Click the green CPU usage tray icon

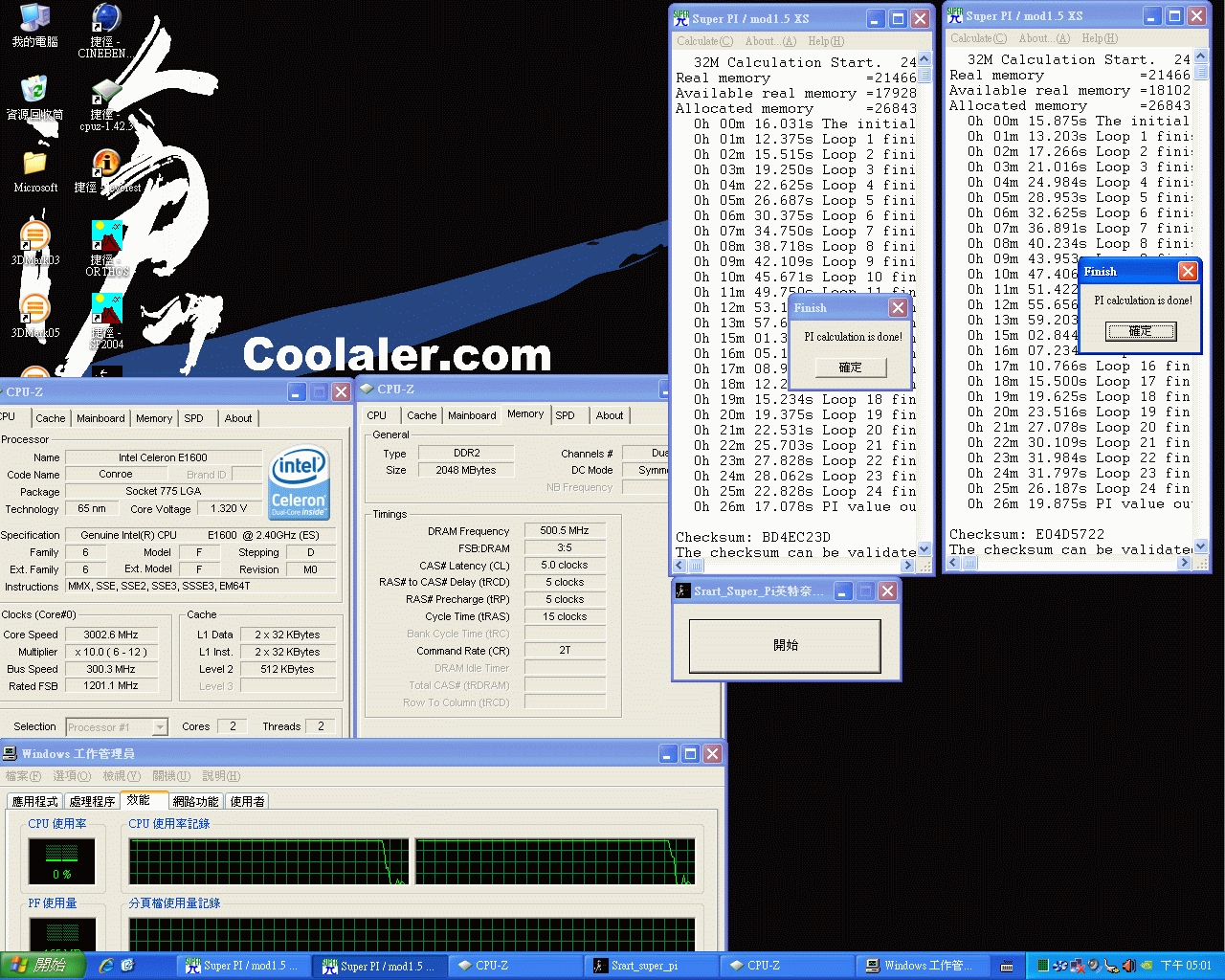(1043, 966)
